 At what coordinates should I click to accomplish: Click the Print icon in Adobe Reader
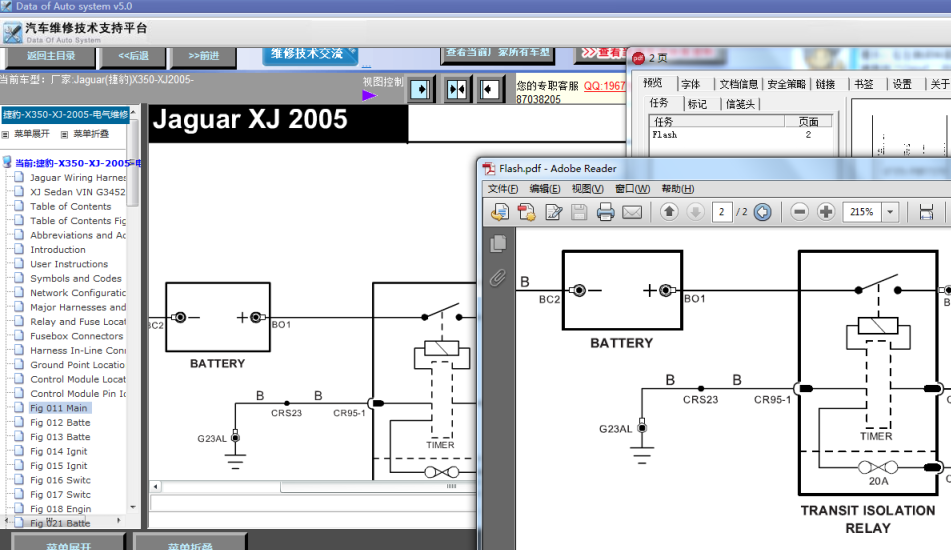coord(605,212)
